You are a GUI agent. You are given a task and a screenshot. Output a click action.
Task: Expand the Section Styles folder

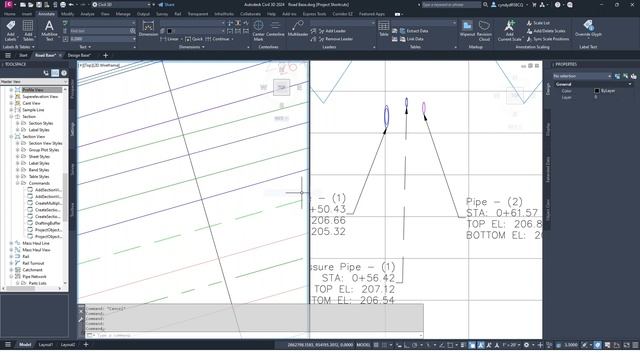18,123
